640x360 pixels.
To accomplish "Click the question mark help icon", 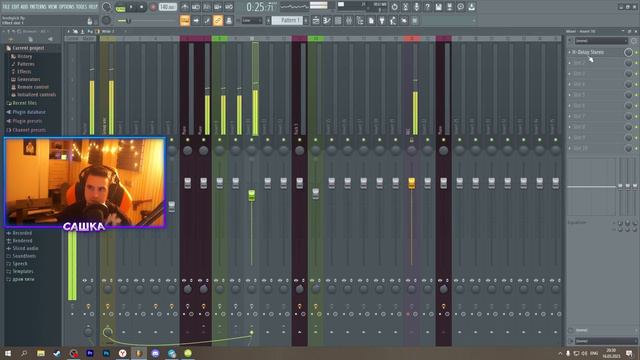I will tap(427, 7).
